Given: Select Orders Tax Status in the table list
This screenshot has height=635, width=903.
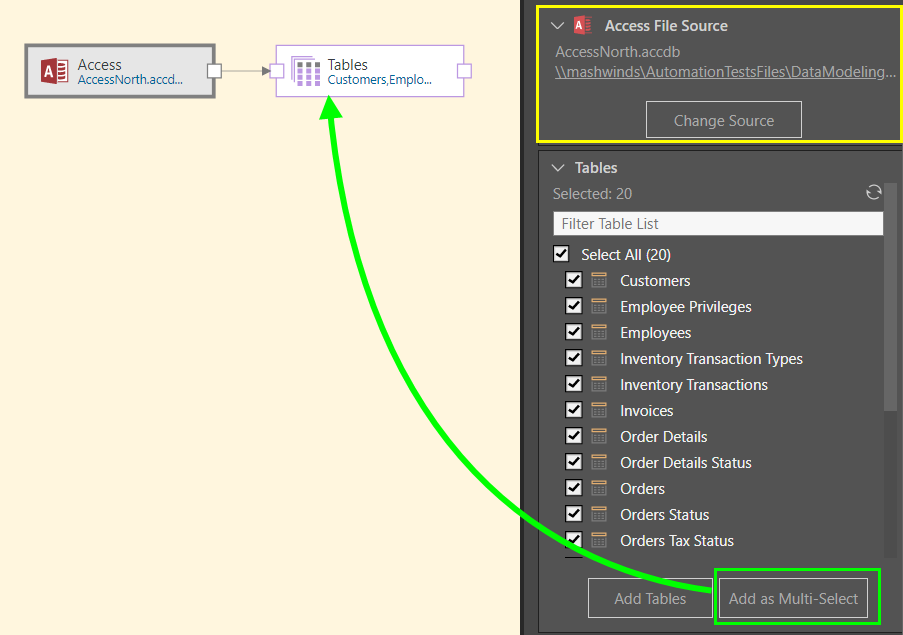Looking at the screenshot, I should click(676, 541).
